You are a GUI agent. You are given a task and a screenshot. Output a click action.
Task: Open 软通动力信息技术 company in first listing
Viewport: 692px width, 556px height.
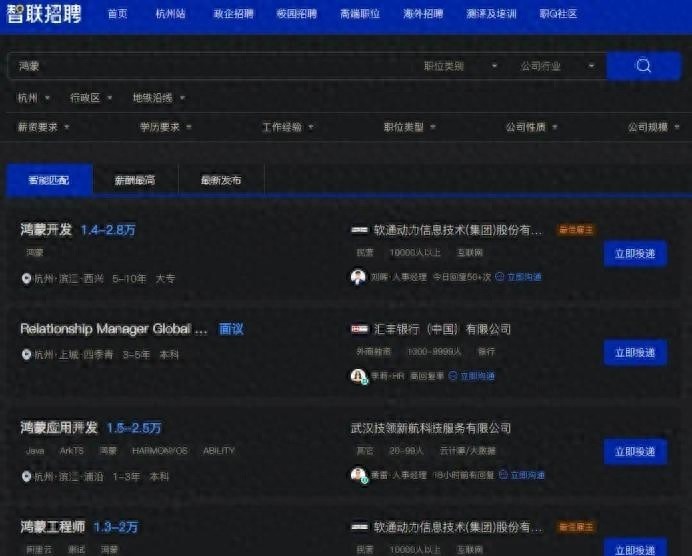458,230
